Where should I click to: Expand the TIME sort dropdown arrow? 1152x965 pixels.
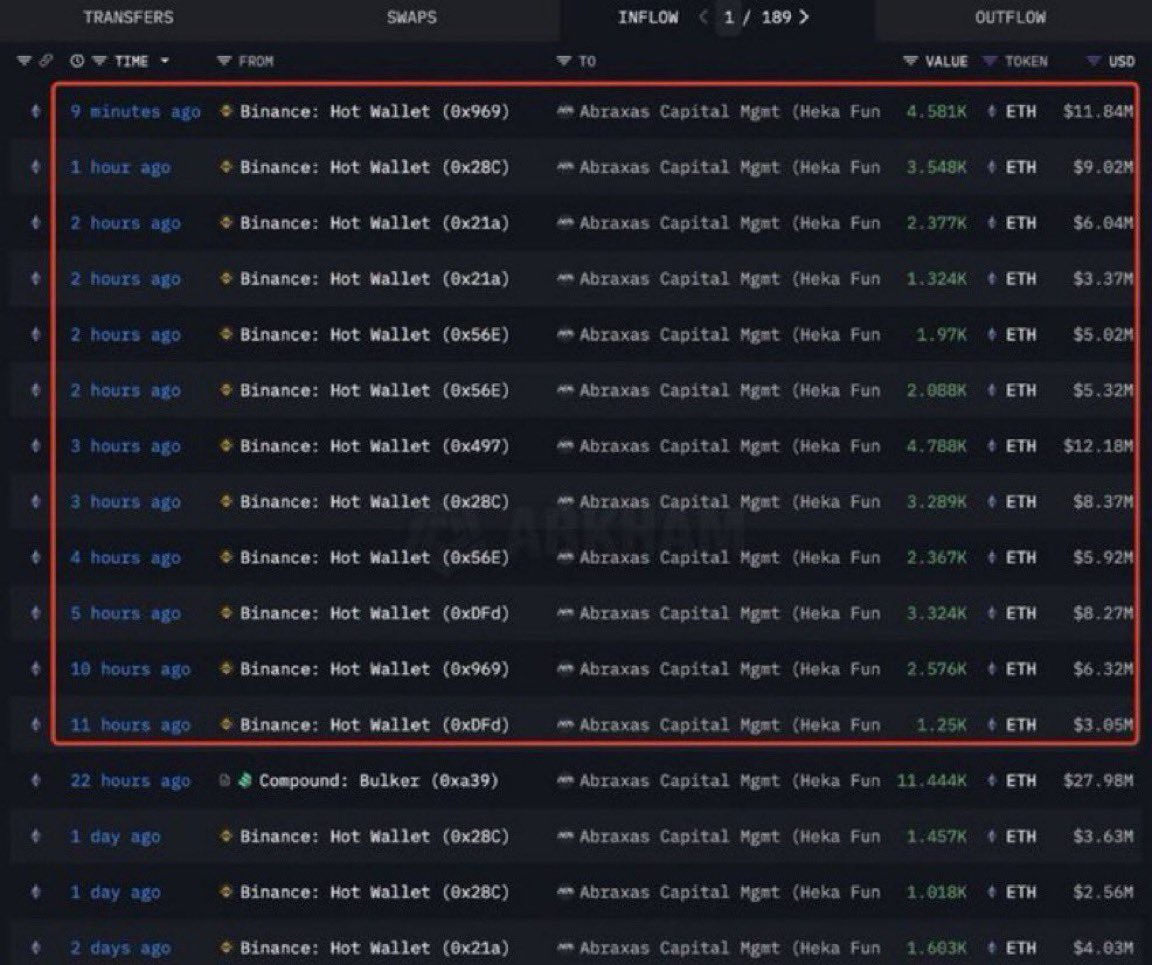165,61
